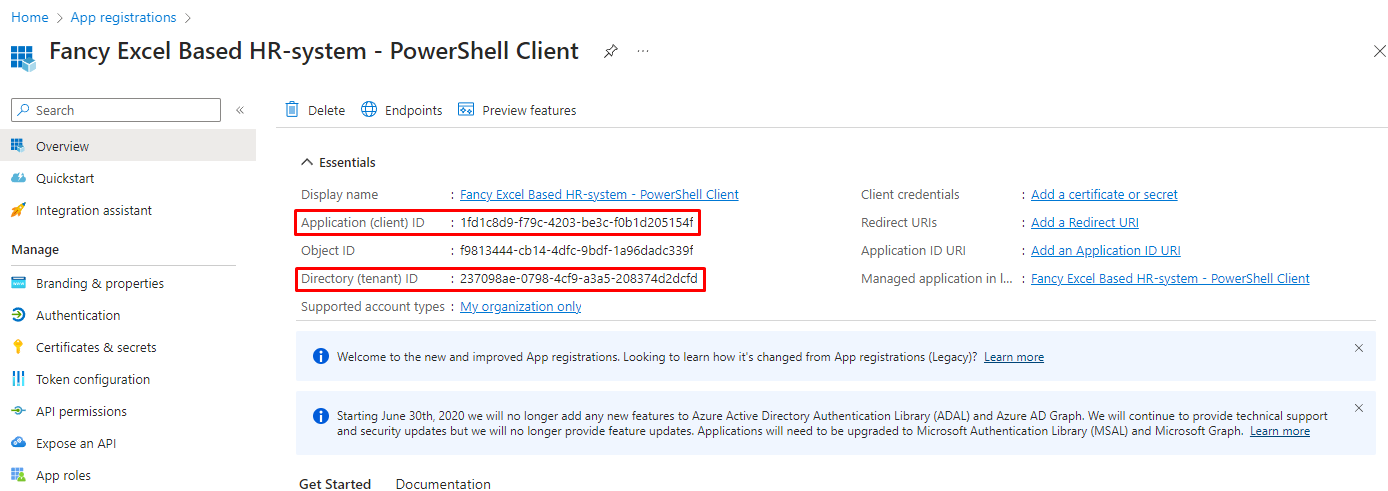
Task: Open Quickstart in the sidebar
Action: click(x=65, y=178)
